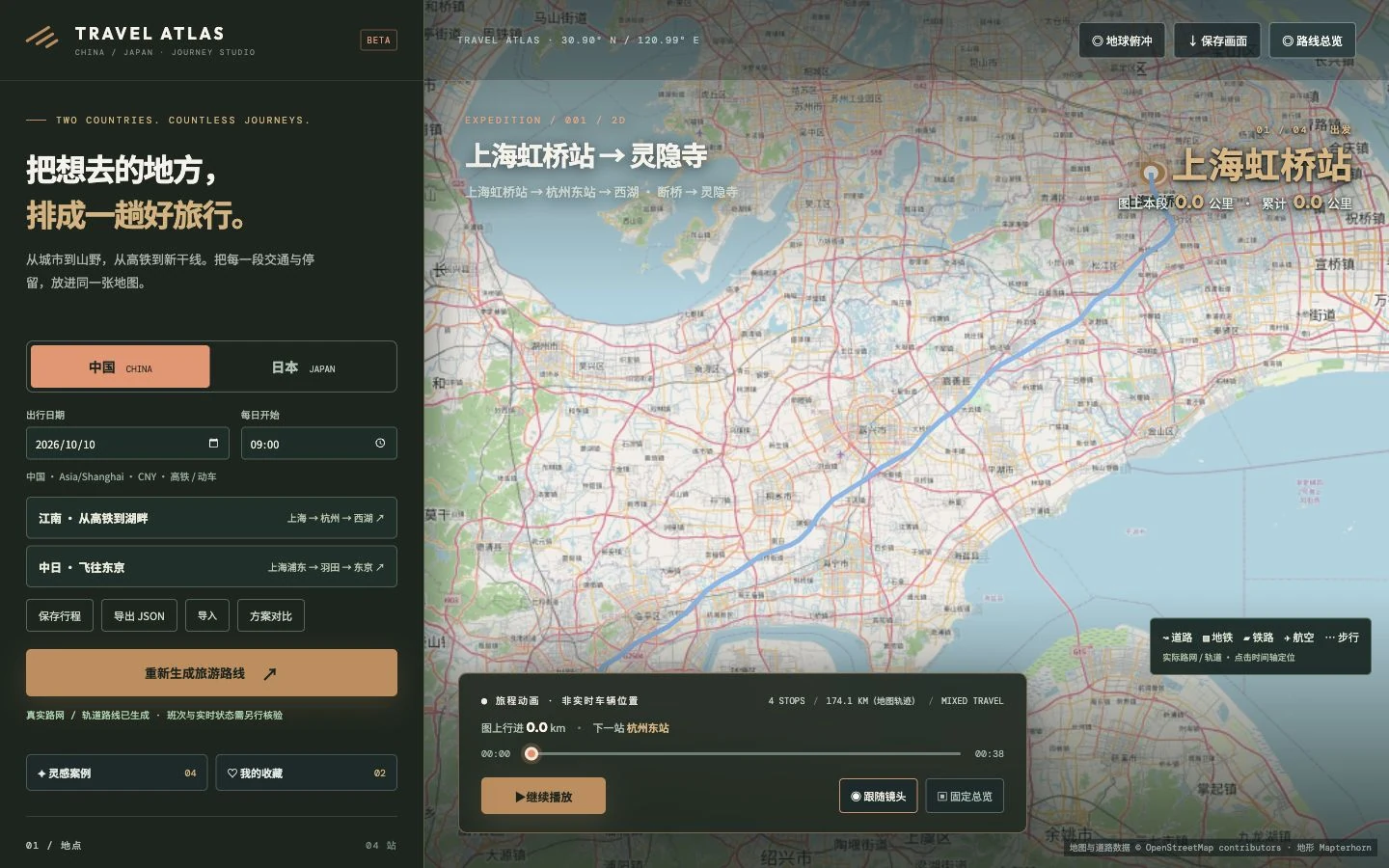
Task: Click the 航空 flight legend item
Action: click(1298, 637)
